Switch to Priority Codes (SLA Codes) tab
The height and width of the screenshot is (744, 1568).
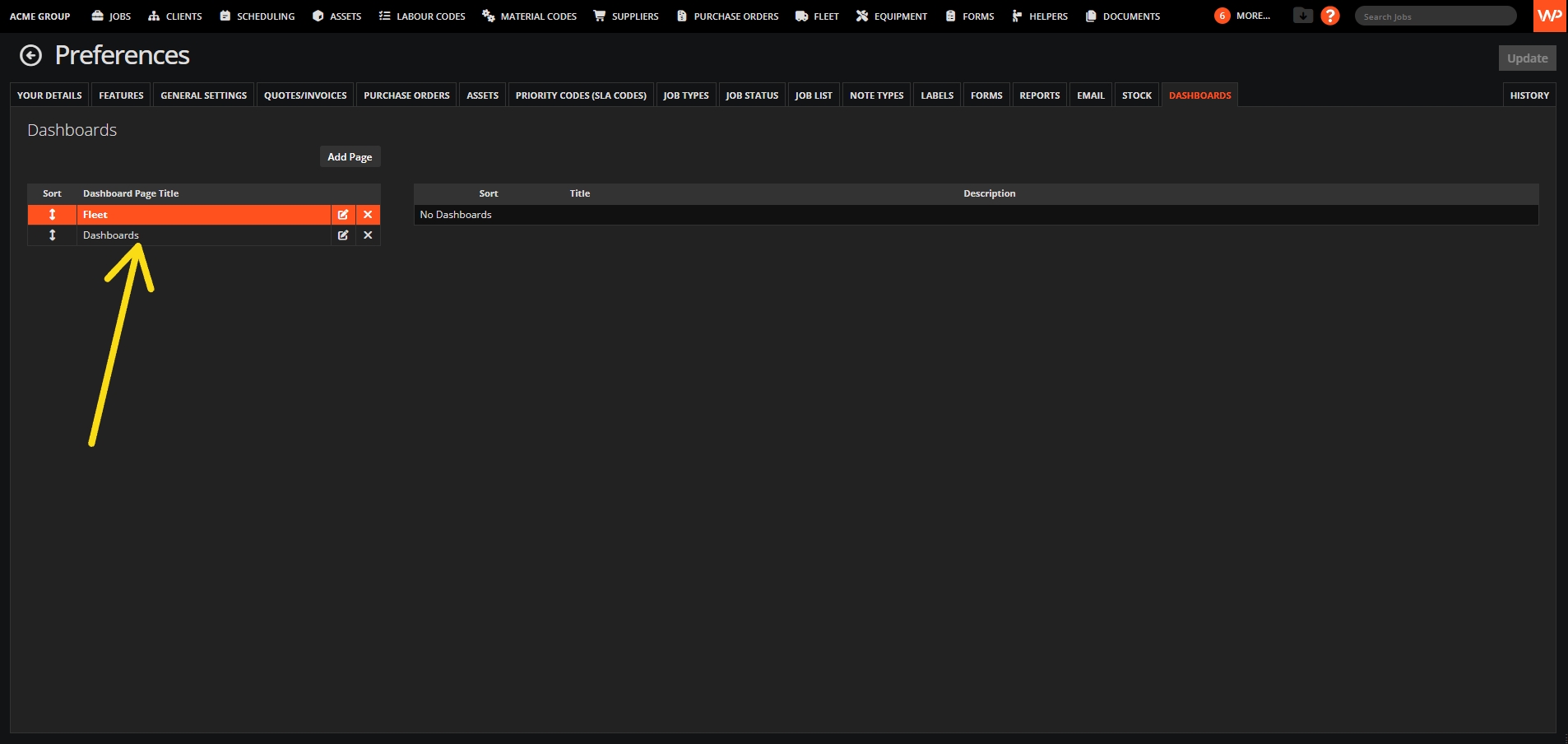tap(581, 95)
